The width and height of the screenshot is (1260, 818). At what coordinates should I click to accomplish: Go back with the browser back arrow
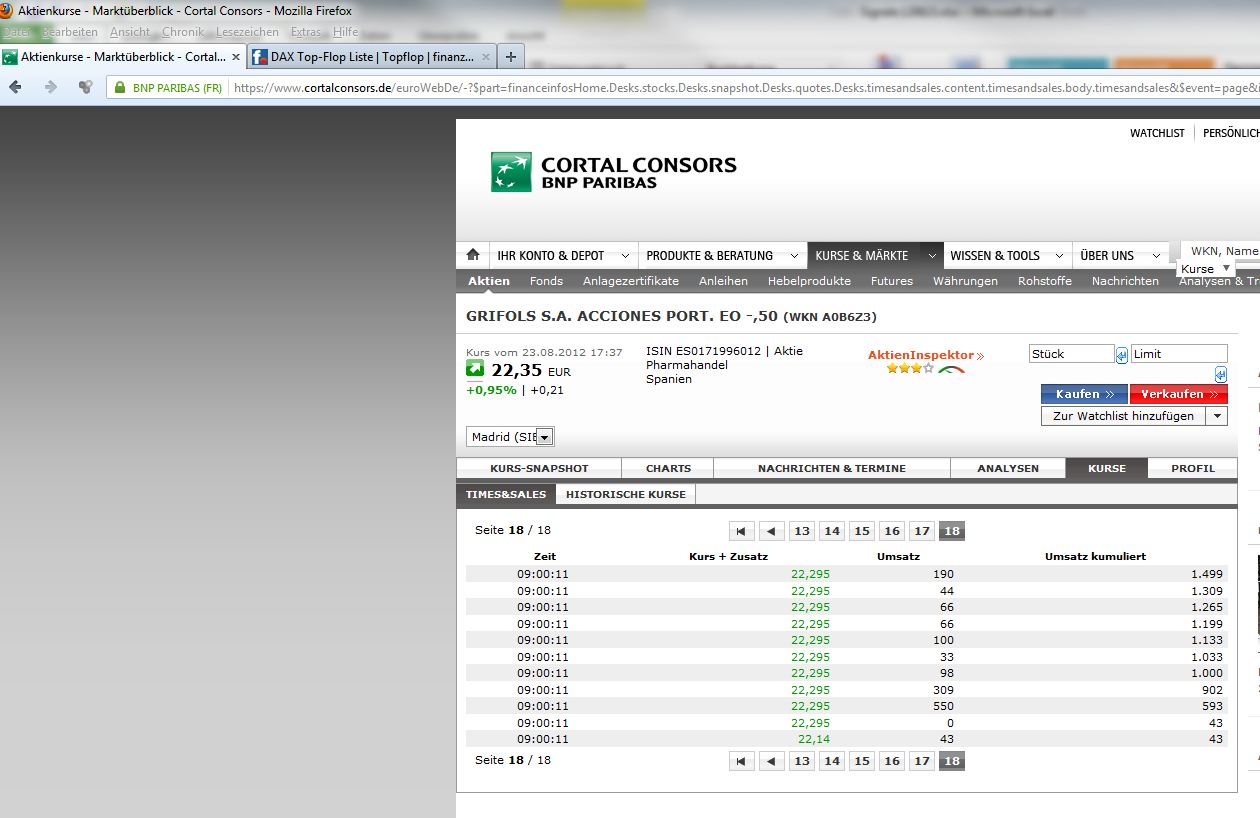[x=15, y=87]
